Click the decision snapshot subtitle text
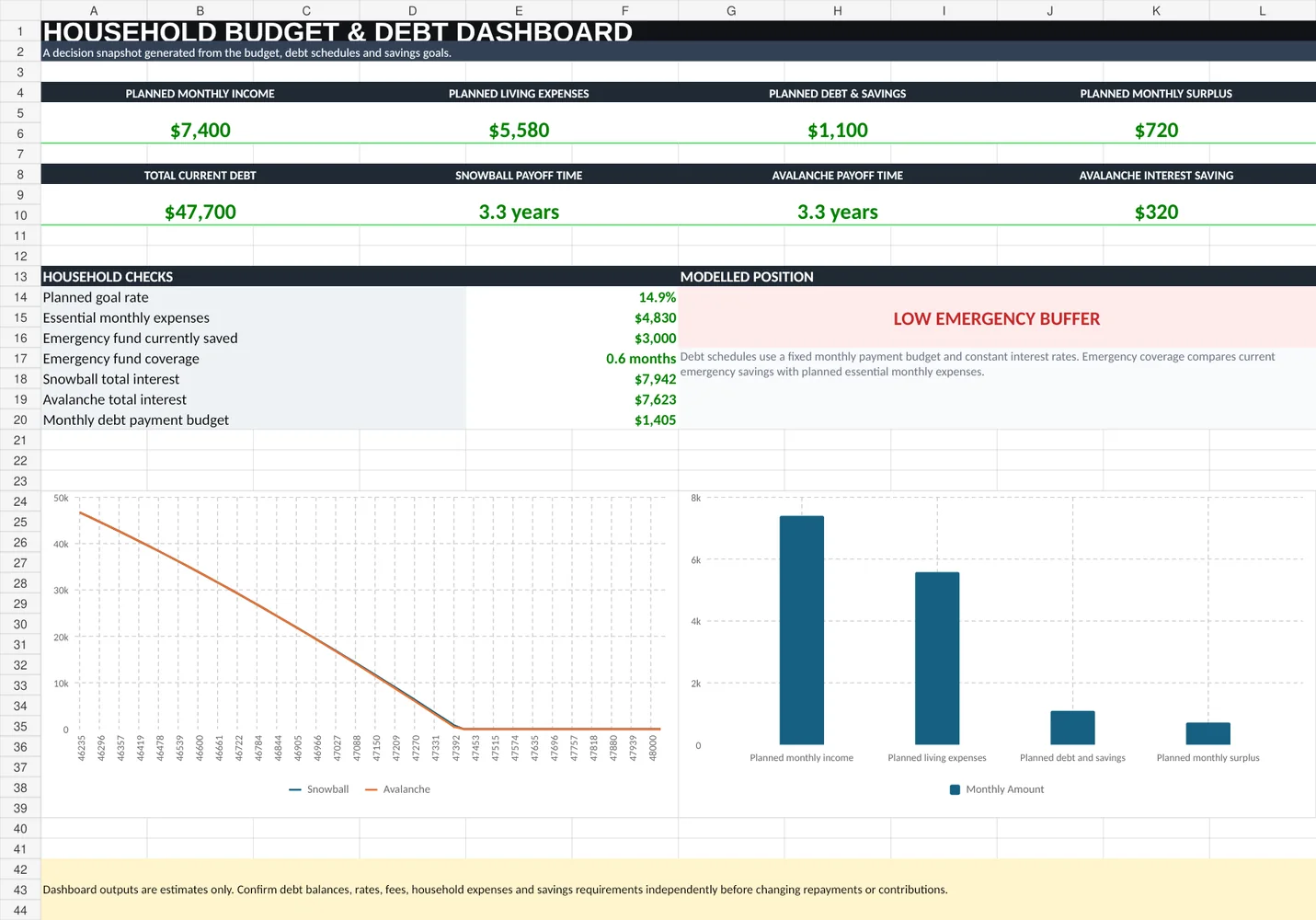The image size is (1316, 920). [247, 52]
